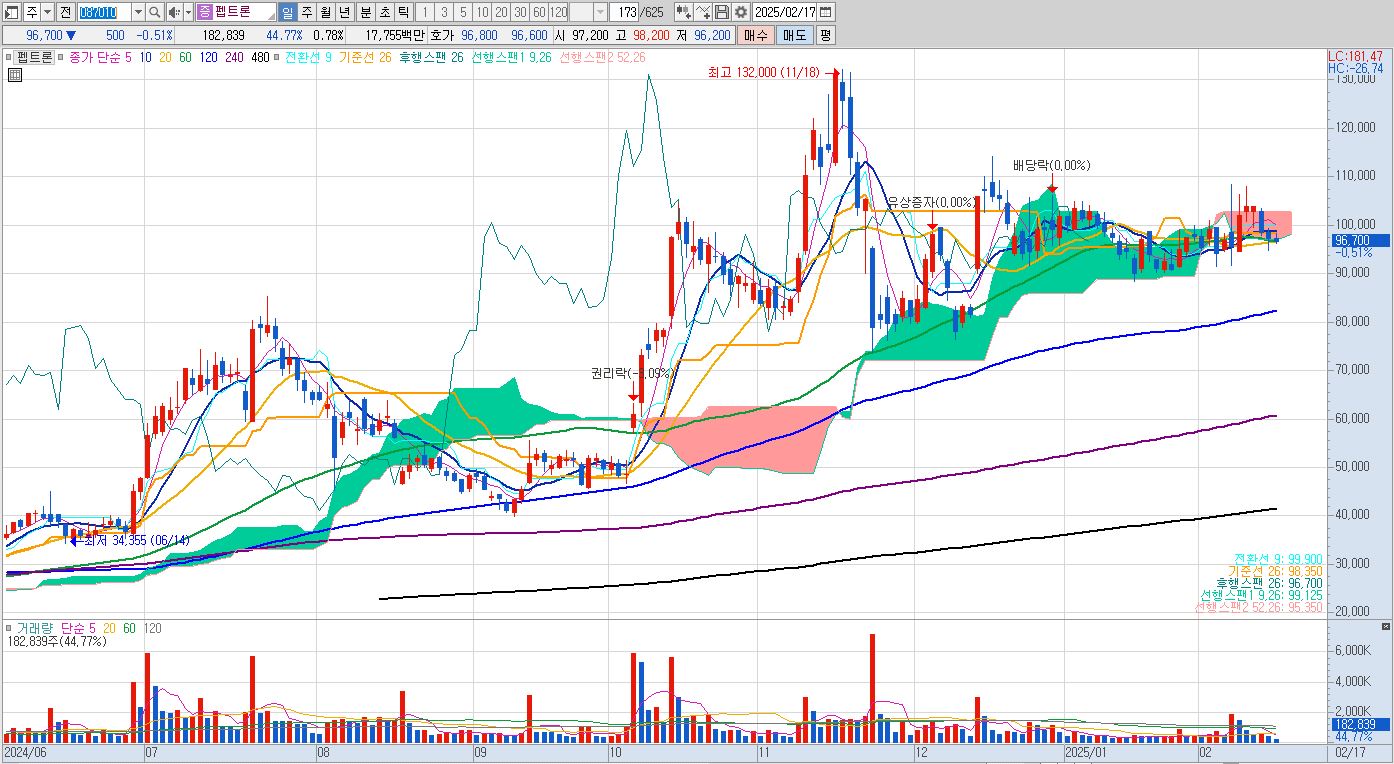Expand the 주 type dropdown arrow
1394x764 pixels.
pyautogui.click(x=47, y=12)
